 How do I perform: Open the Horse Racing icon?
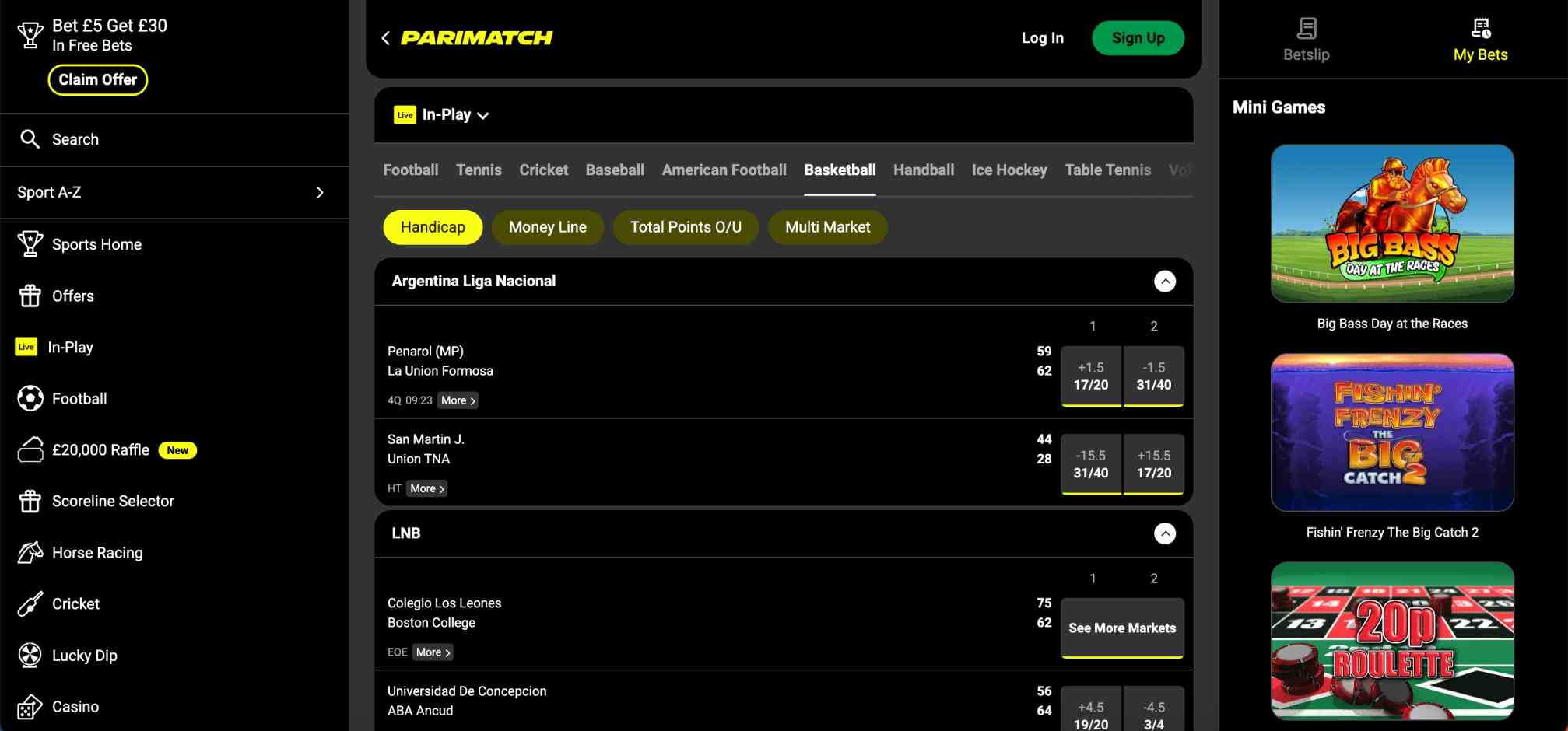29,552
